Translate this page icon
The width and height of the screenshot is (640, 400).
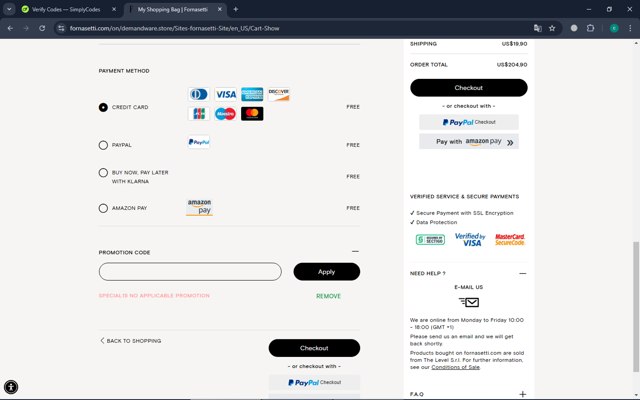click(538, 28)
